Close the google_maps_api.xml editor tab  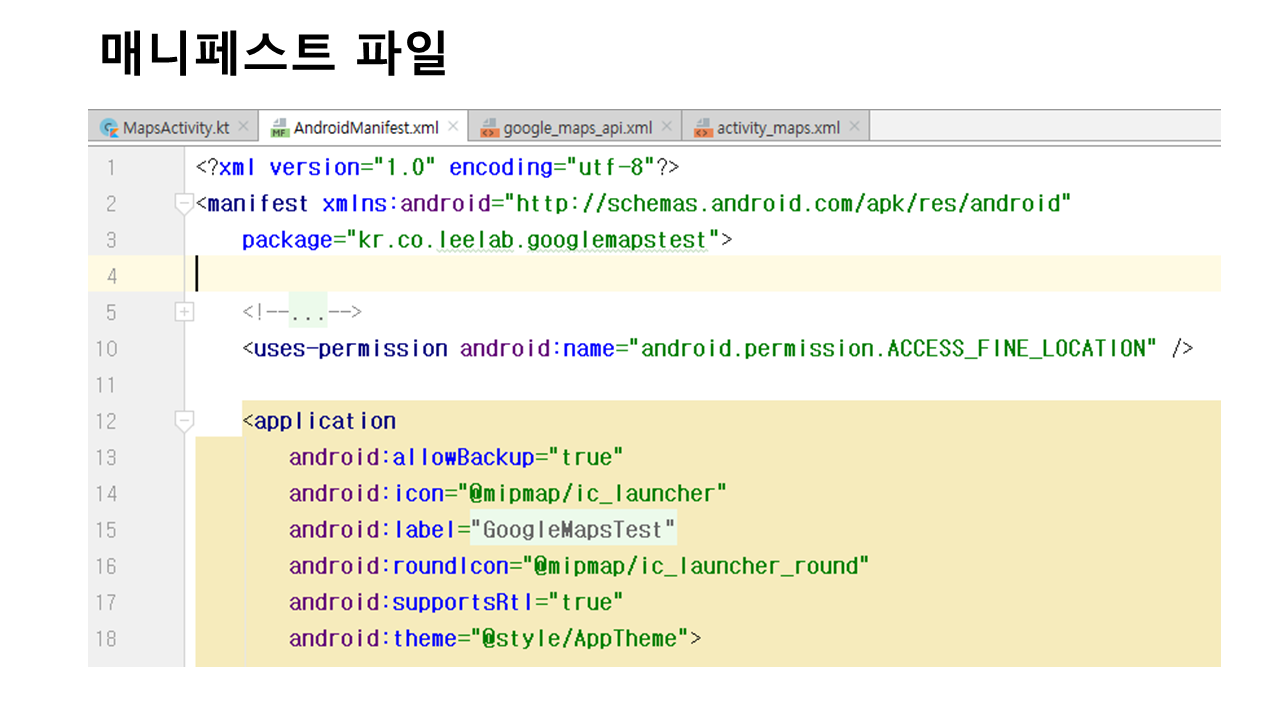tap(667, 127)
